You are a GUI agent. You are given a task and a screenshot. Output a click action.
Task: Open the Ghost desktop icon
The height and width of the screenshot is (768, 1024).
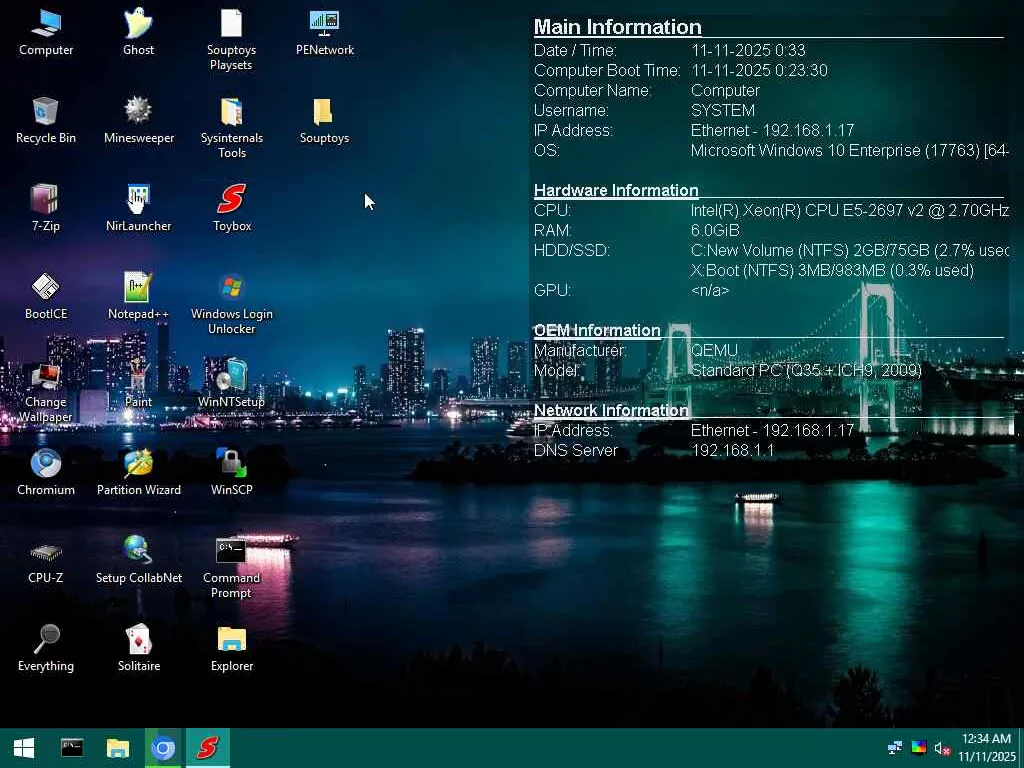point(138,24)
